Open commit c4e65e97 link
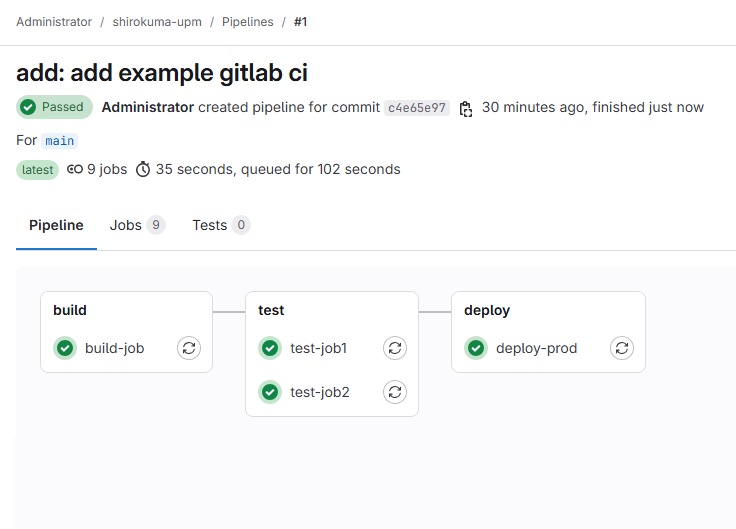Screen dimensions: 736x529 [417, 108]
